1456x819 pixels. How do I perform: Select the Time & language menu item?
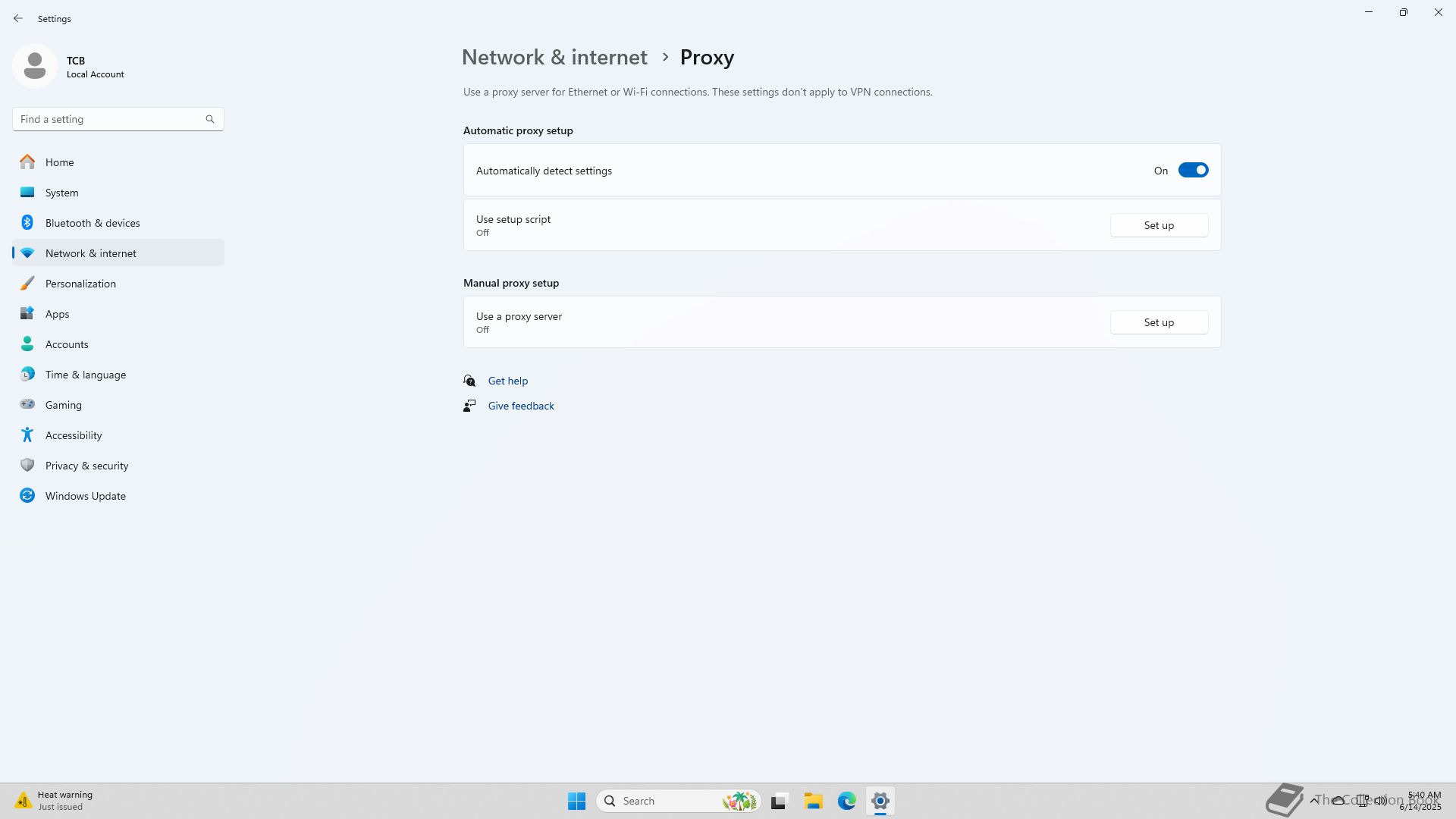pos(86,375)
